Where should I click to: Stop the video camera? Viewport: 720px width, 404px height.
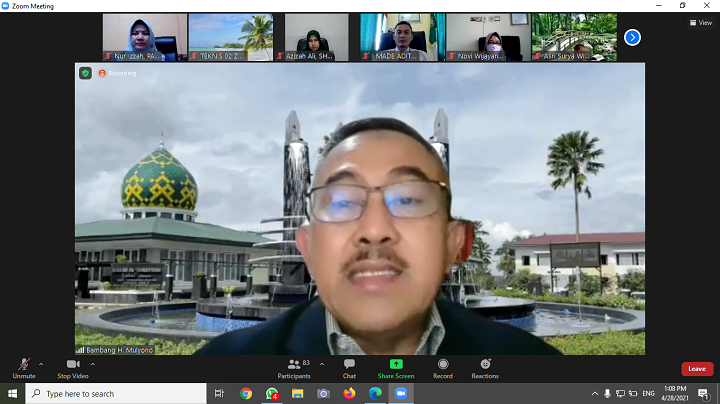71,367
